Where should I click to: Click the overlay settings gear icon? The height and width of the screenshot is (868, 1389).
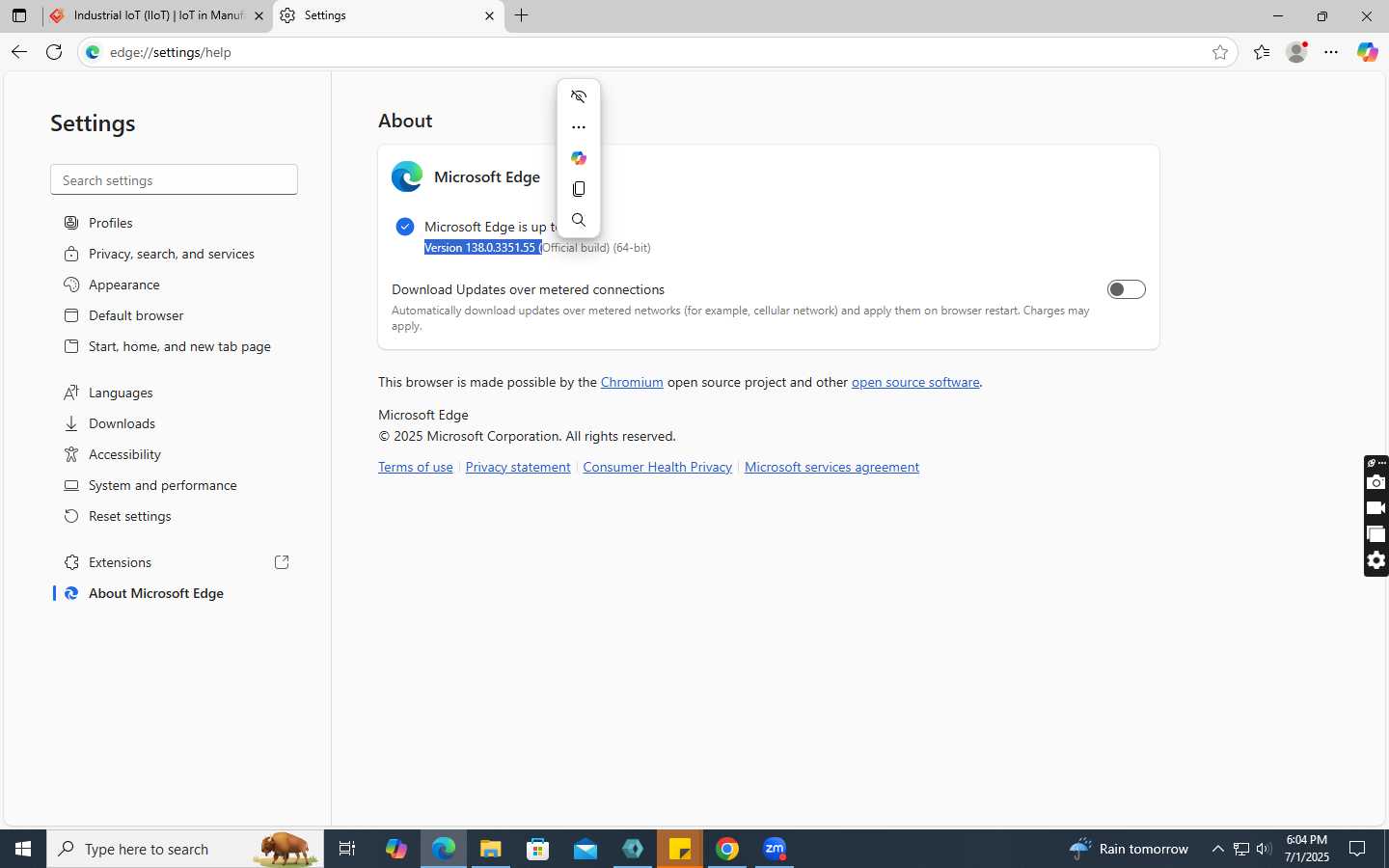tap(1376, 560)
